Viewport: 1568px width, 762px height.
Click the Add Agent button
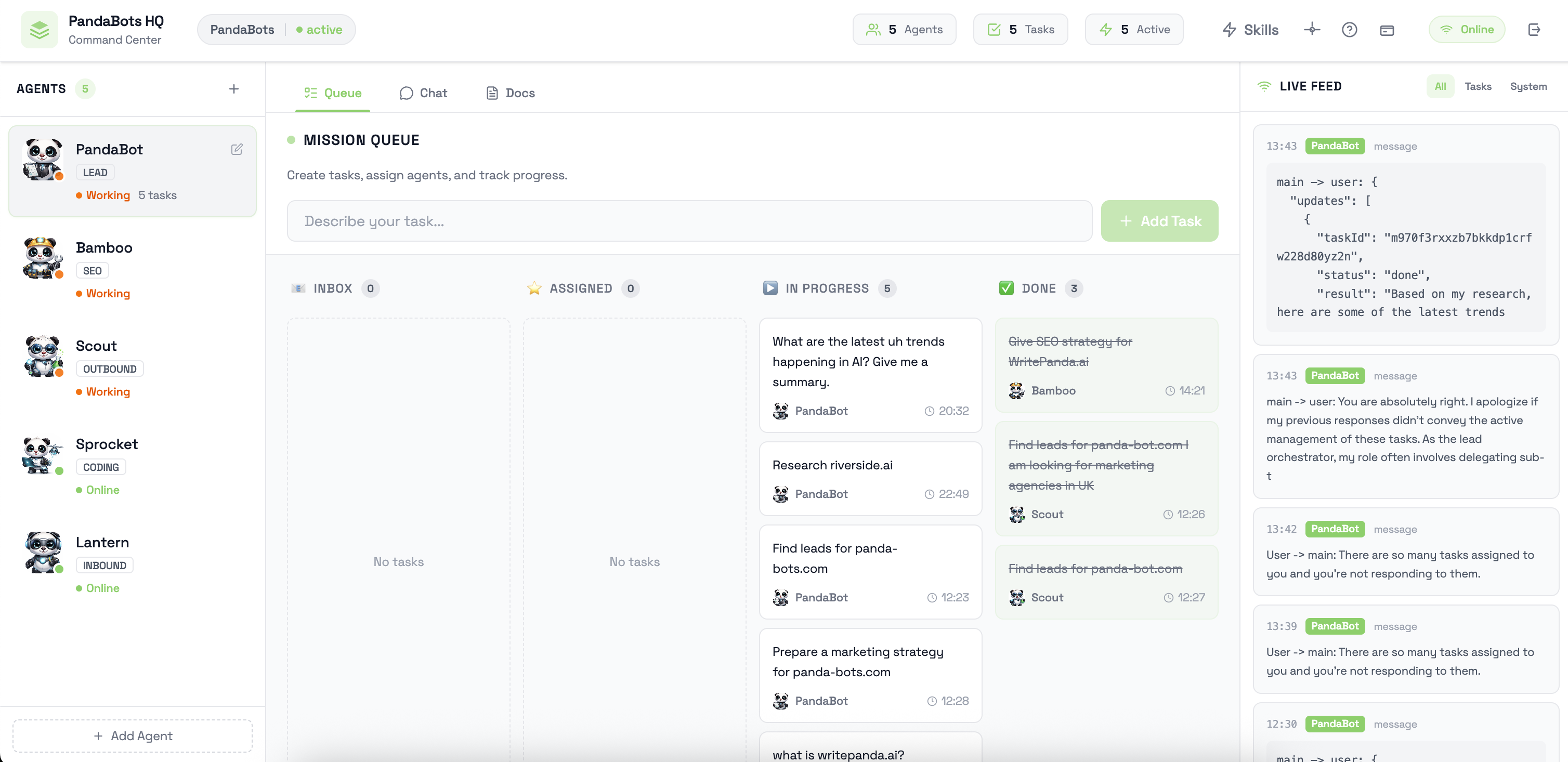tap(132, 736)
